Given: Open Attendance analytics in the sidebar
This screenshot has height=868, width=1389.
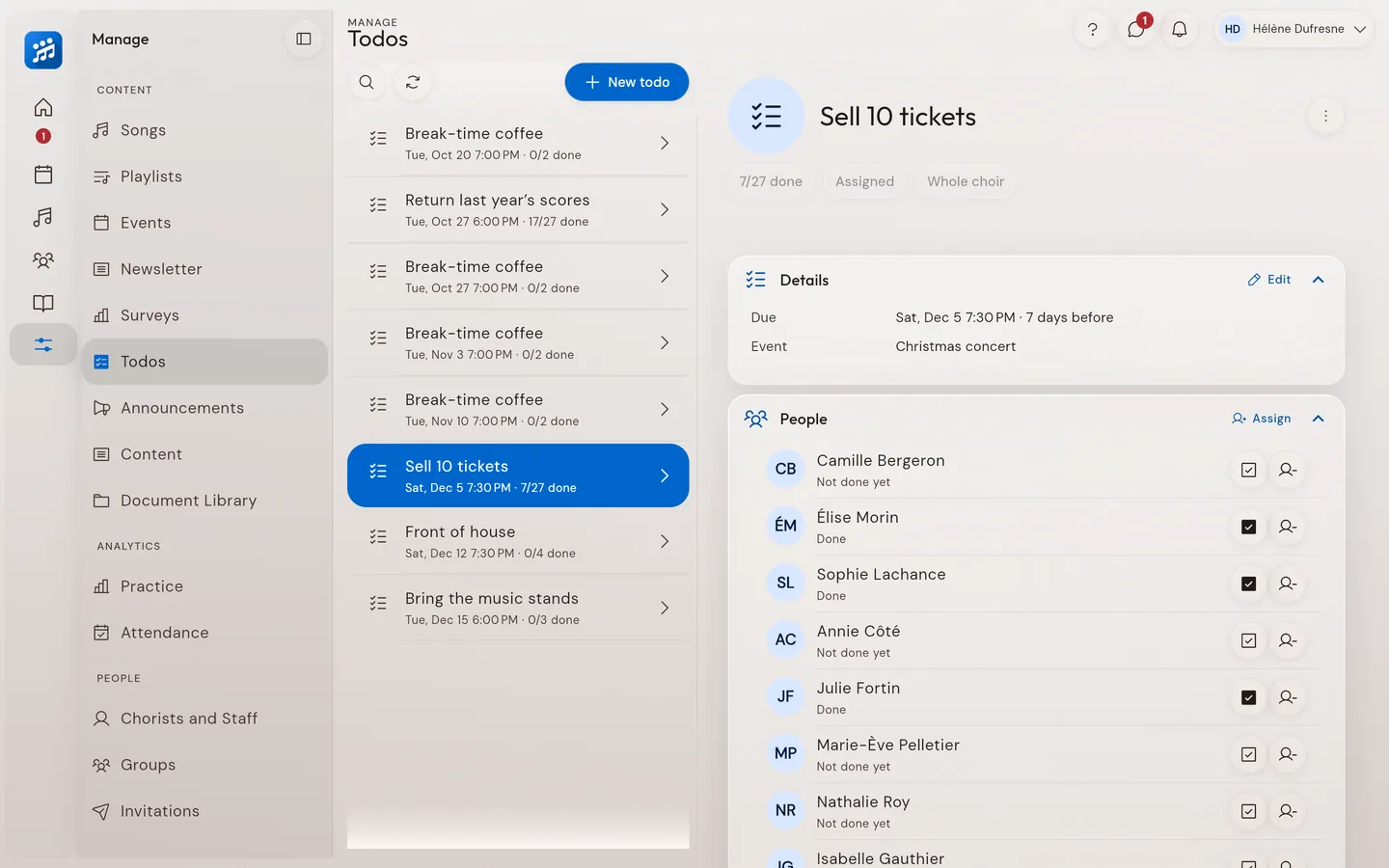Looking at the screenshot, I should point(204,633).
